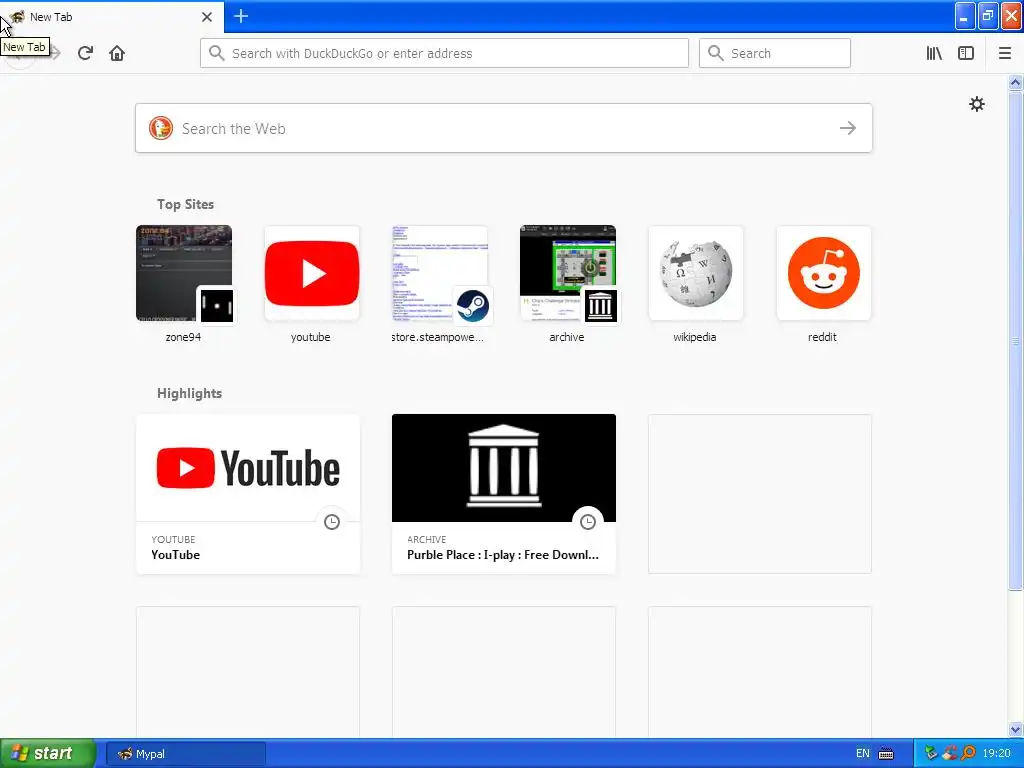Open the hamburger application menu

coord(1004,53)
